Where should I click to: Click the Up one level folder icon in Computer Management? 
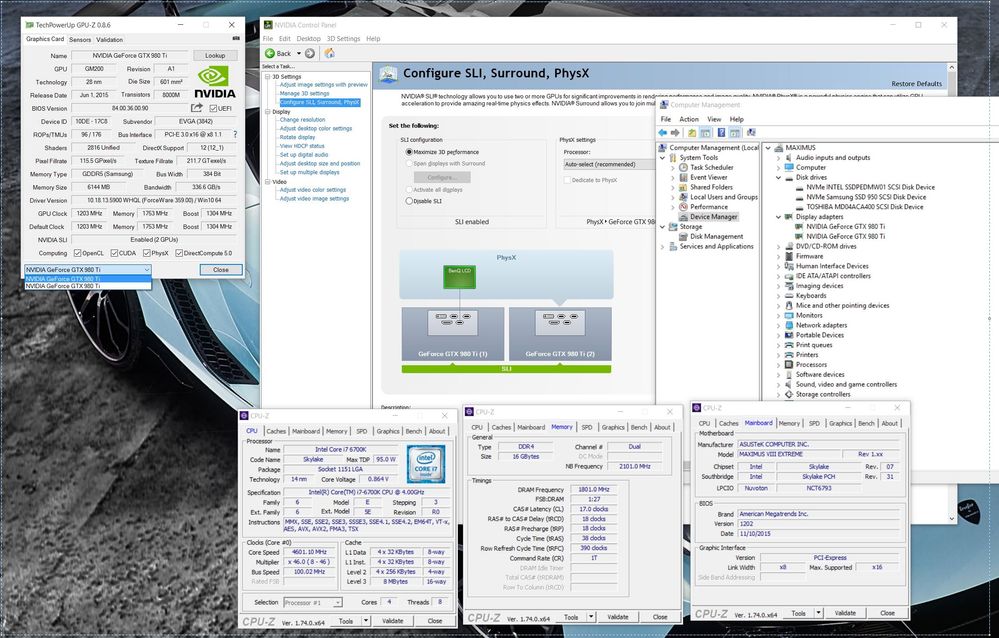692,133
